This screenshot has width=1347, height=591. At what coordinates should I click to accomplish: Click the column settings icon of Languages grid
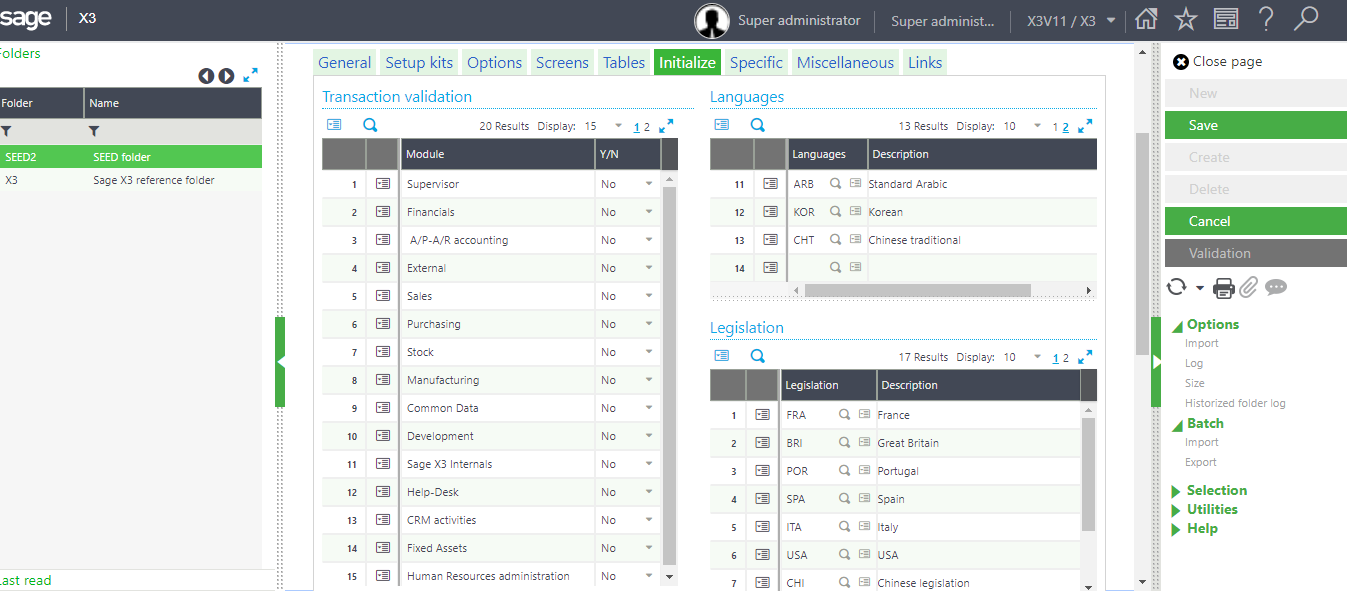coord(722,124)
